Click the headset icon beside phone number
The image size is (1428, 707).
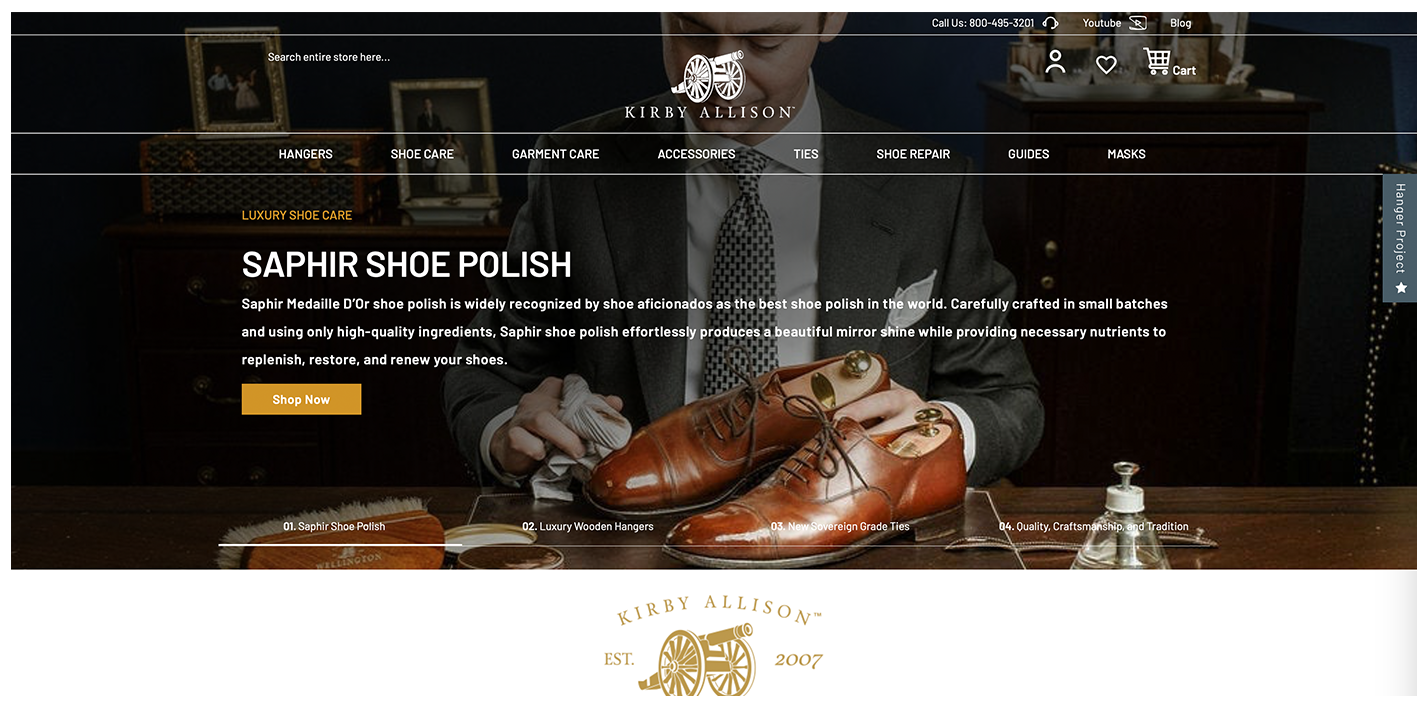pyautogui.click(x=1050, y=23)
